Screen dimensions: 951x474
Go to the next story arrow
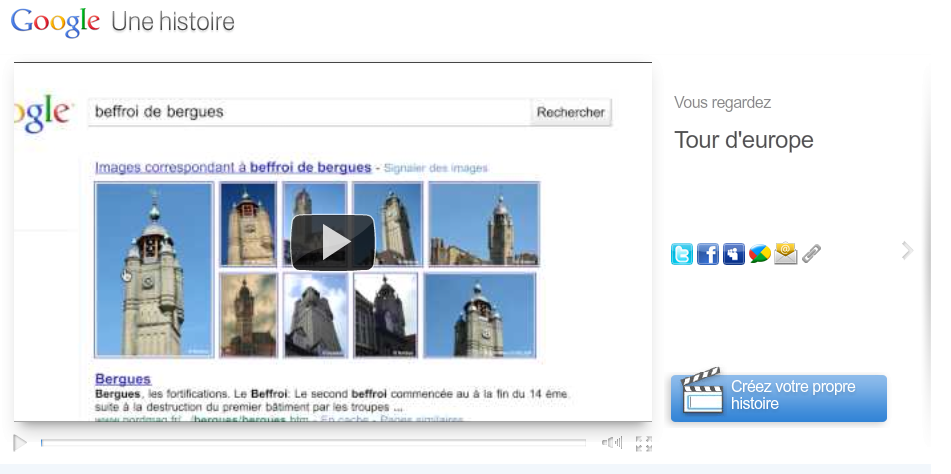tap(907, 250)
